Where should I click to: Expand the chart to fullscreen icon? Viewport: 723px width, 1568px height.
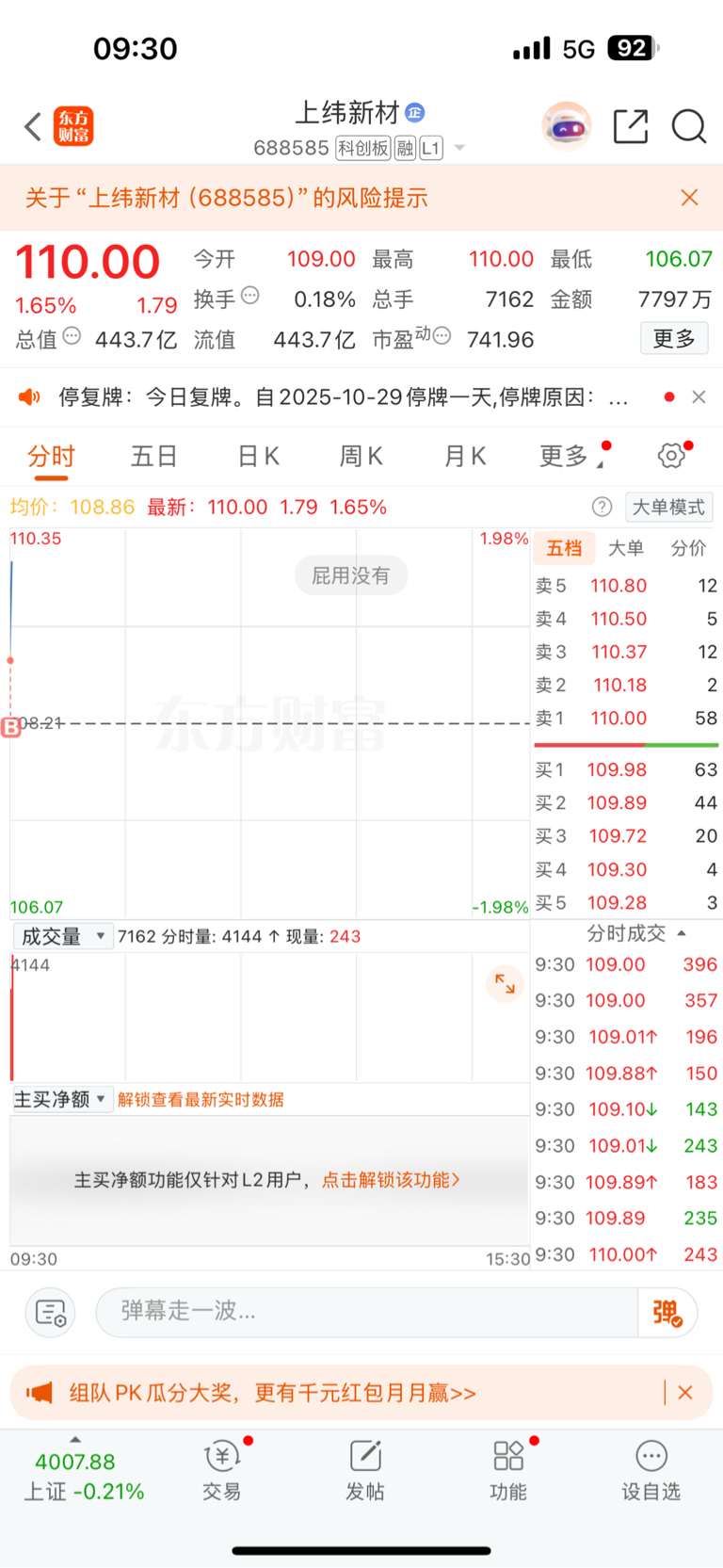coord(506,984)
